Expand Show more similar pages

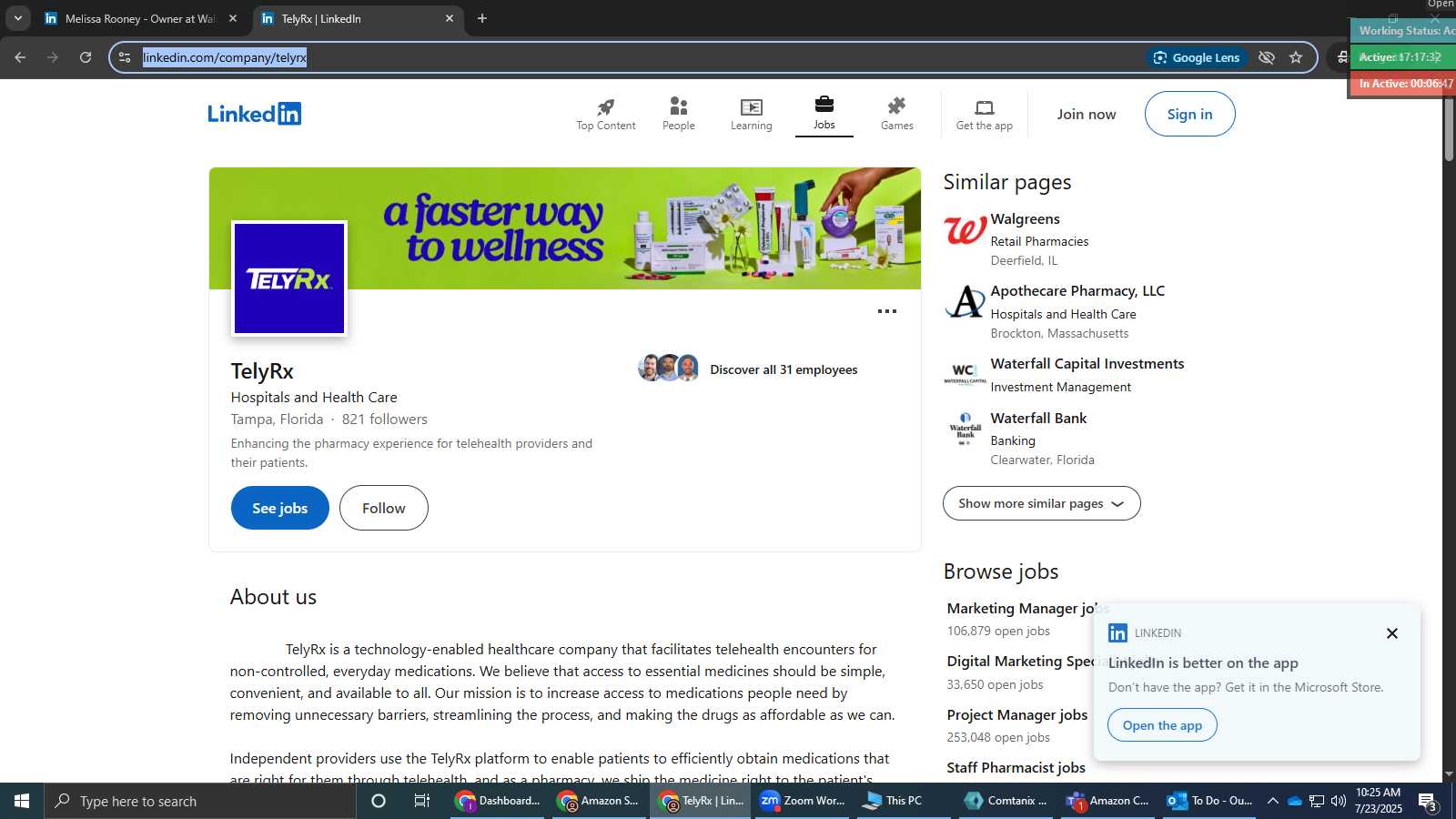(x=1041, y=503)
